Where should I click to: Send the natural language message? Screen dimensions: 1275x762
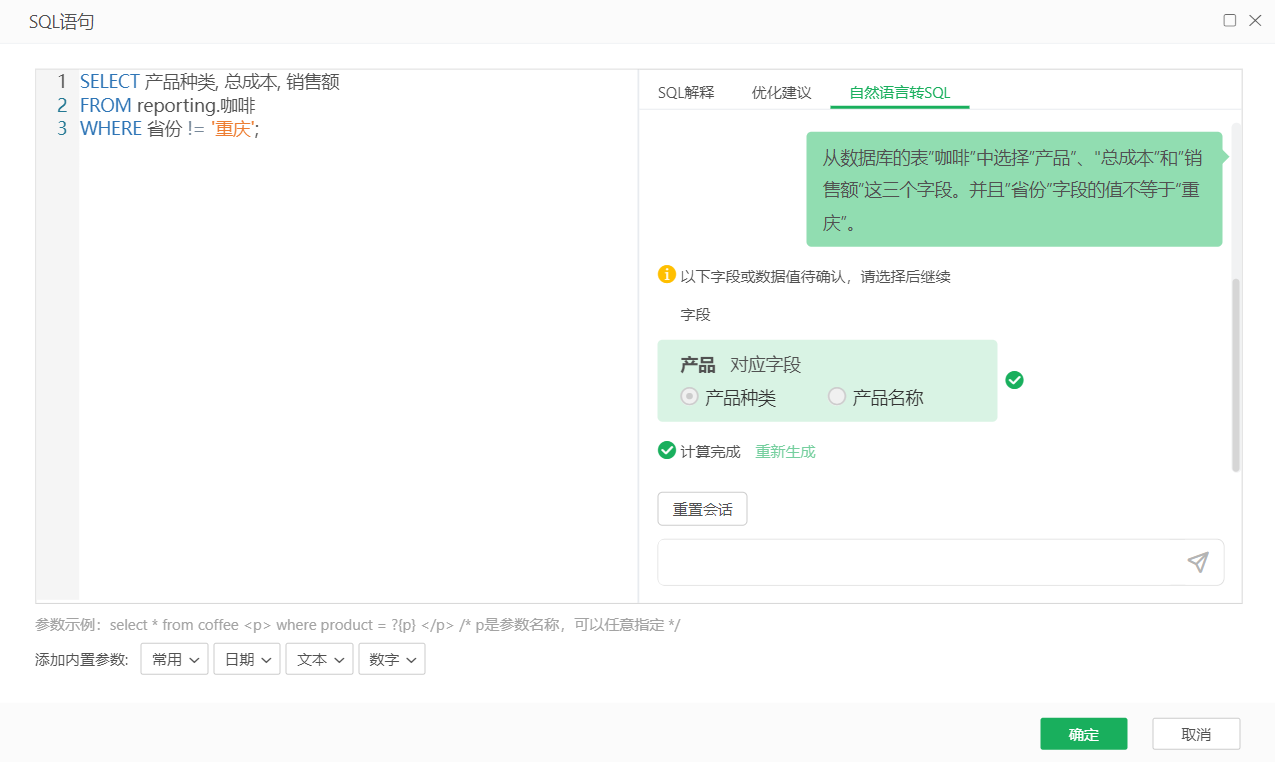(x=1197, y=562)
